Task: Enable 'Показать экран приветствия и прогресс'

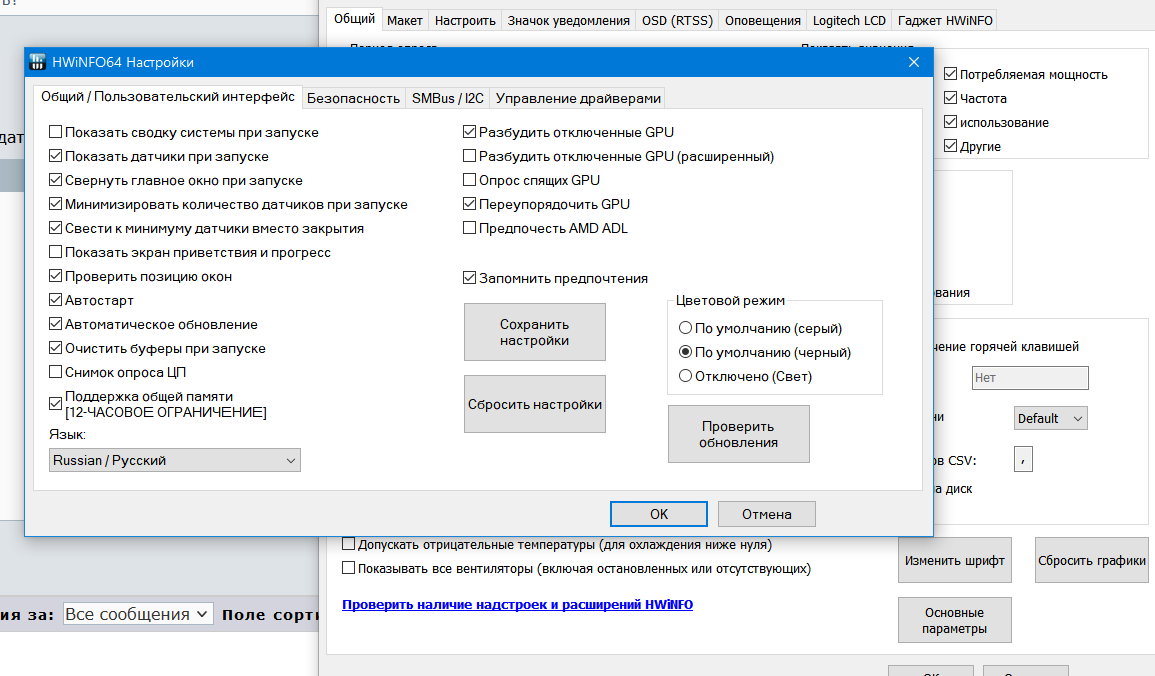Action: pos(55,252)
